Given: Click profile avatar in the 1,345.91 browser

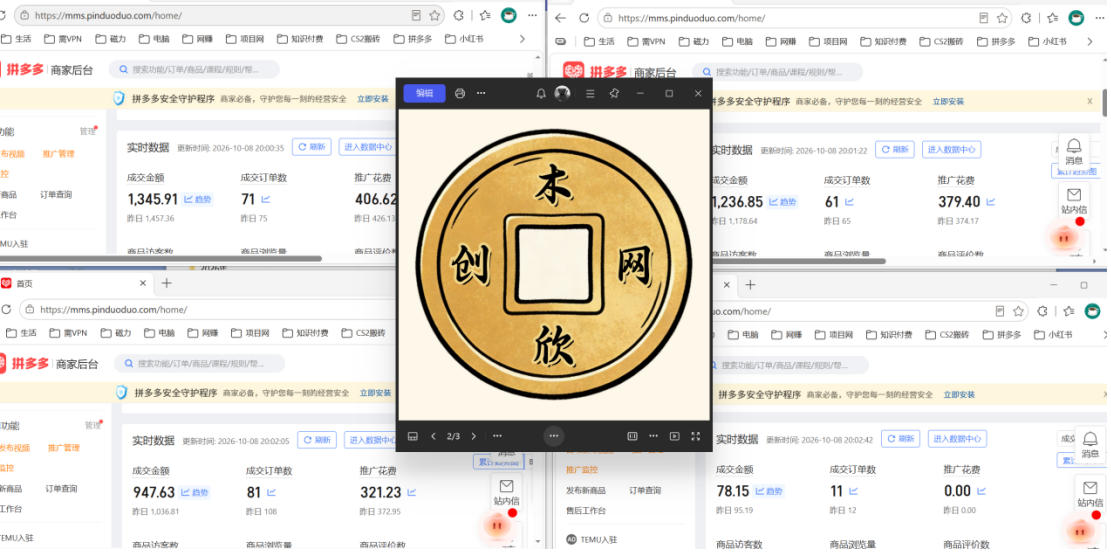Looking at the screenshot, I should pyautogui.click(x=509, y=15).
